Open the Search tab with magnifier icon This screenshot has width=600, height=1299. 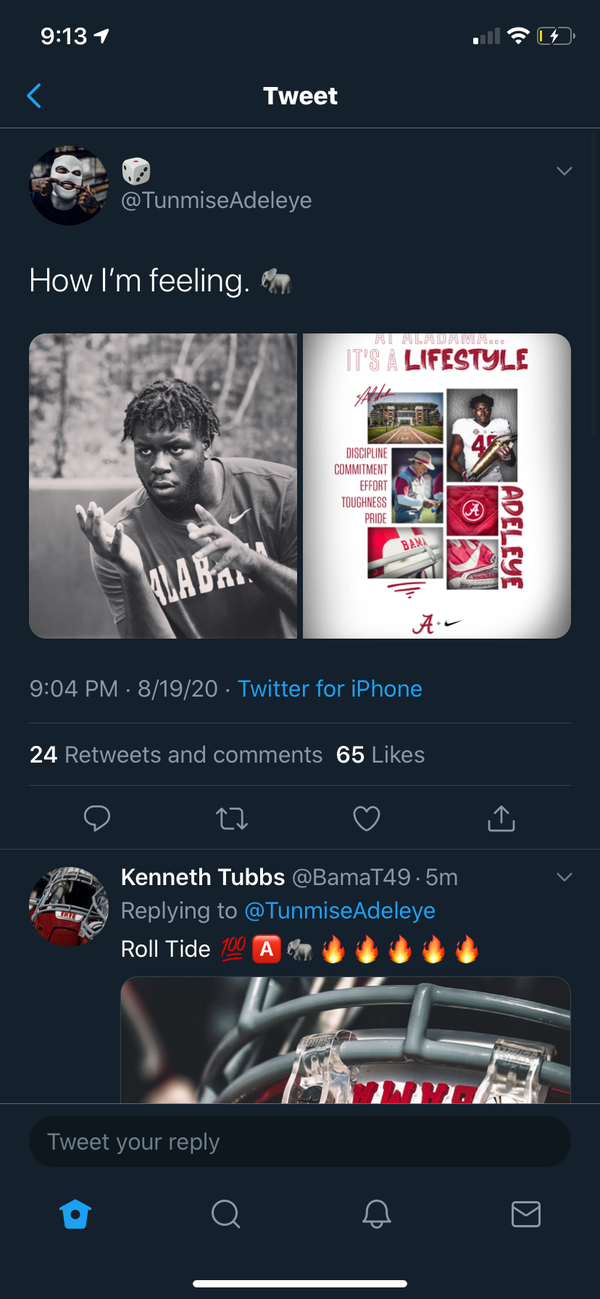(x=226, y=1214)
